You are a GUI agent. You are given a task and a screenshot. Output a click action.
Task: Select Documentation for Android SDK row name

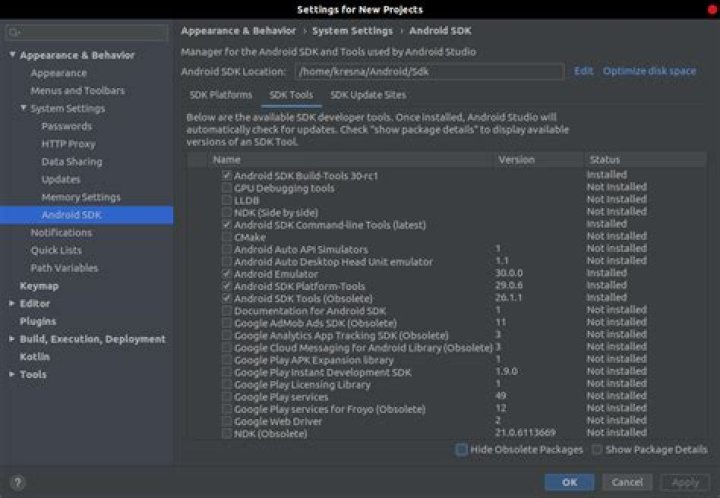coord(310,311)
